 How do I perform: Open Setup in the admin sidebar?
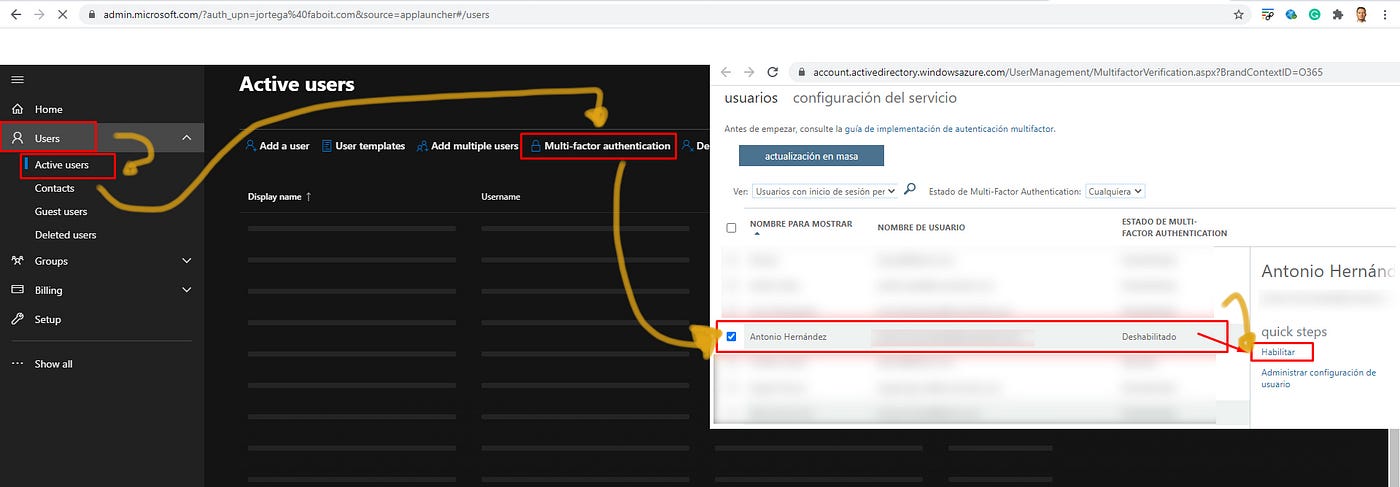pyautogui.click(x=47, y=320)
